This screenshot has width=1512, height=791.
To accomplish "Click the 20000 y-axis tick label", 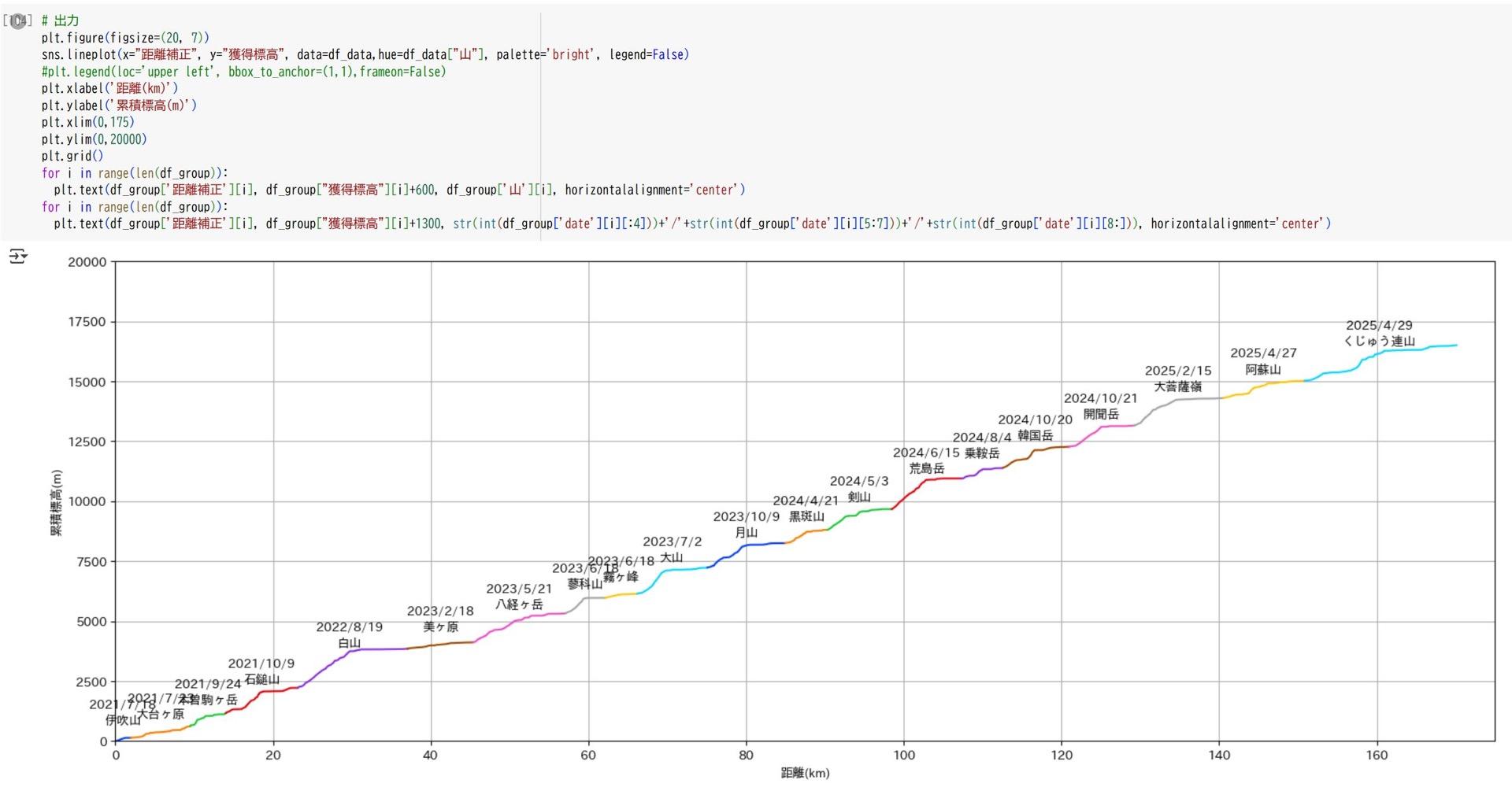I will pos(87,262).
